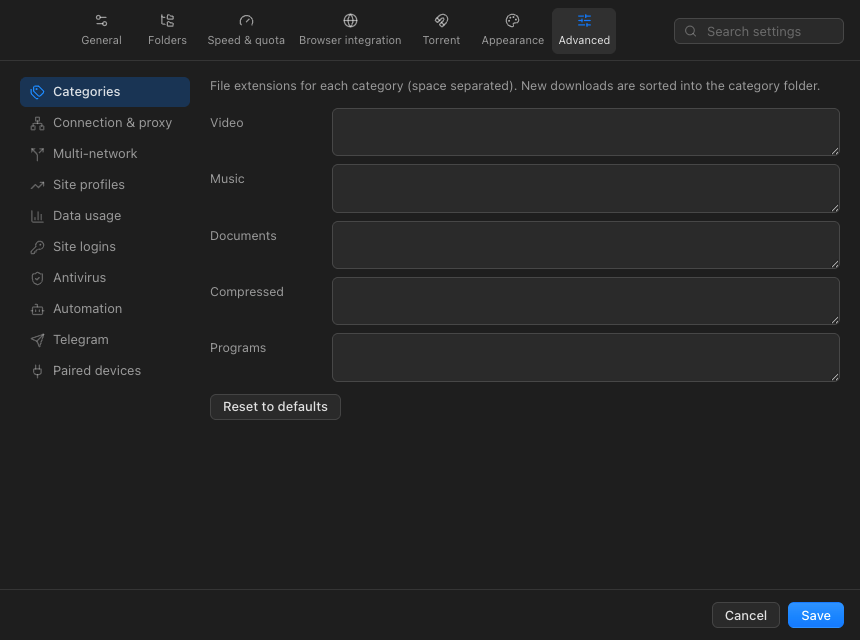
Task: Click the Automation robot icon
Action: 37,309
